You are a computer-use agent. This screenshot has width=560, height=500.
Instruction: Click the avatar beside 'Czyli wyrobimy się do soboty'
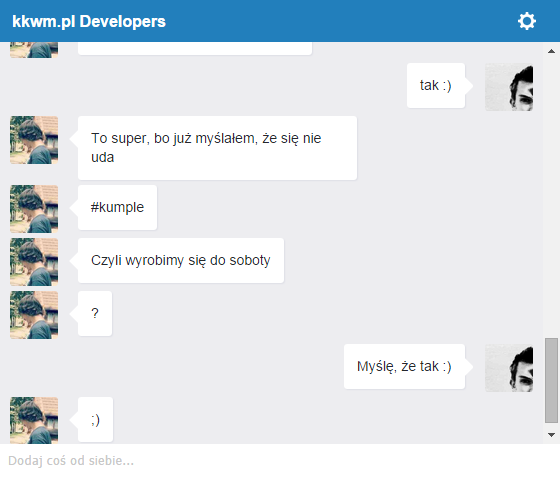click(x=34, y=262)
